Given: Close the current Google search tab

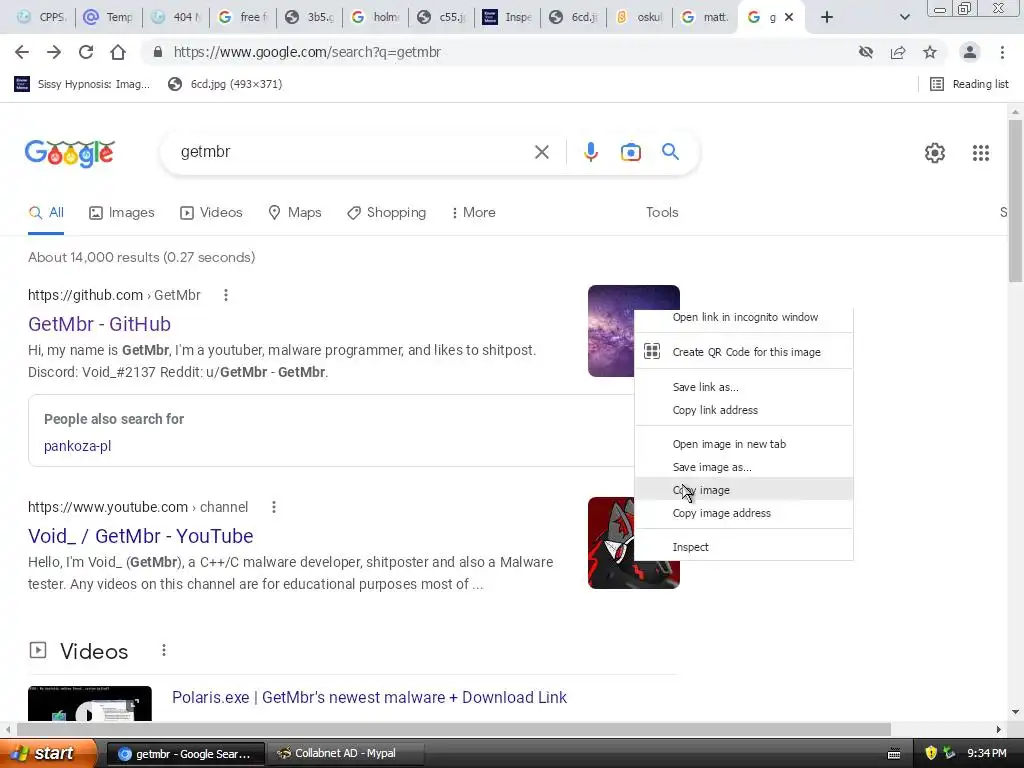Looking at the screenshot, I should (789, 17).
